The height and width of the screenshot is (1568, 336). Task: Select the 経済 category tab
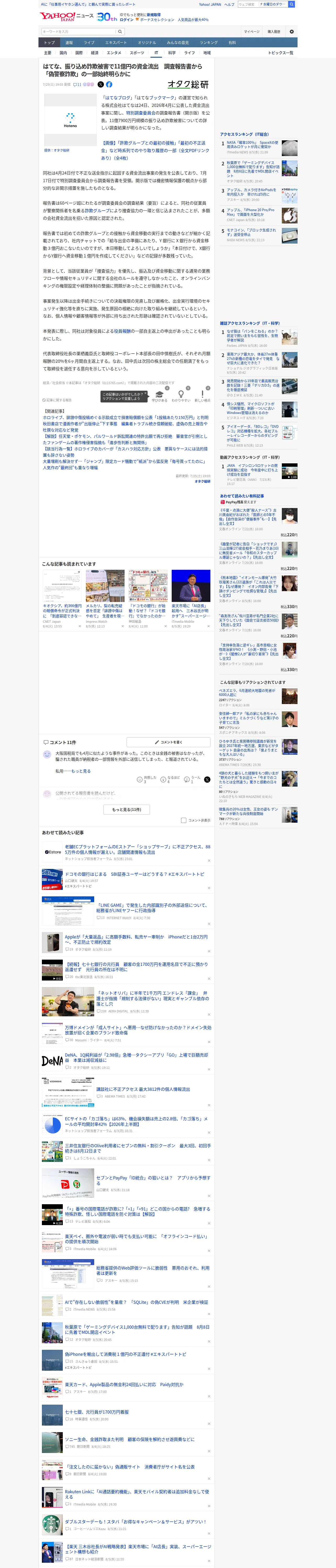[x=94, y=53]
